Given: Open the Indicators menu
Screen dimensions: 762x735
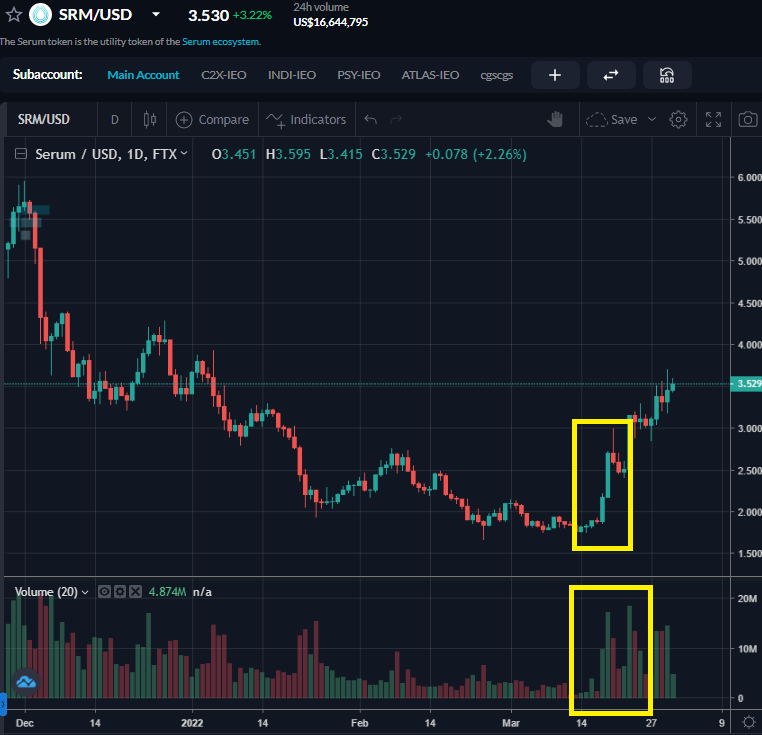Looking at the screenshot, I should 307,120.
